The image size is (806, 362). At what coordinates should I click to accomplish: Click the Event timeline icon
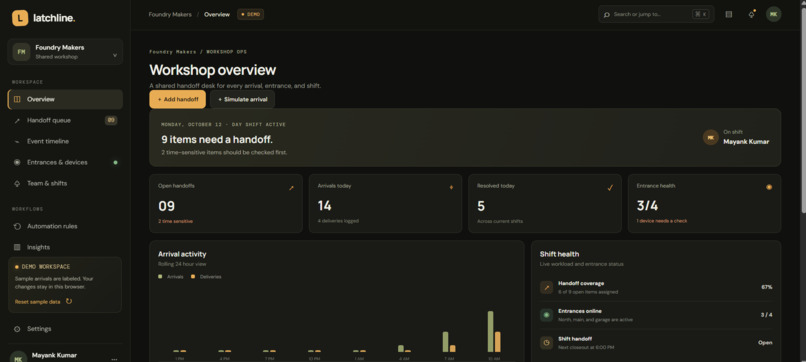[x=17, y=141]
